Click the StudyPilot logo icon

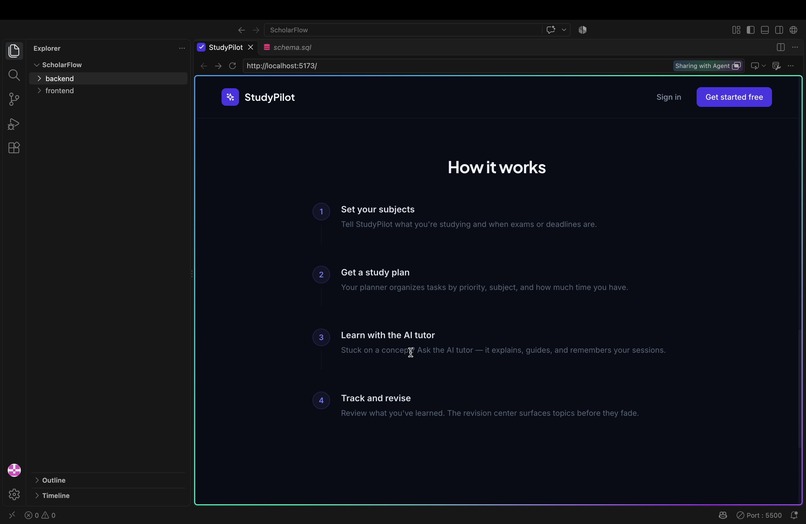(x=230, y=97)
